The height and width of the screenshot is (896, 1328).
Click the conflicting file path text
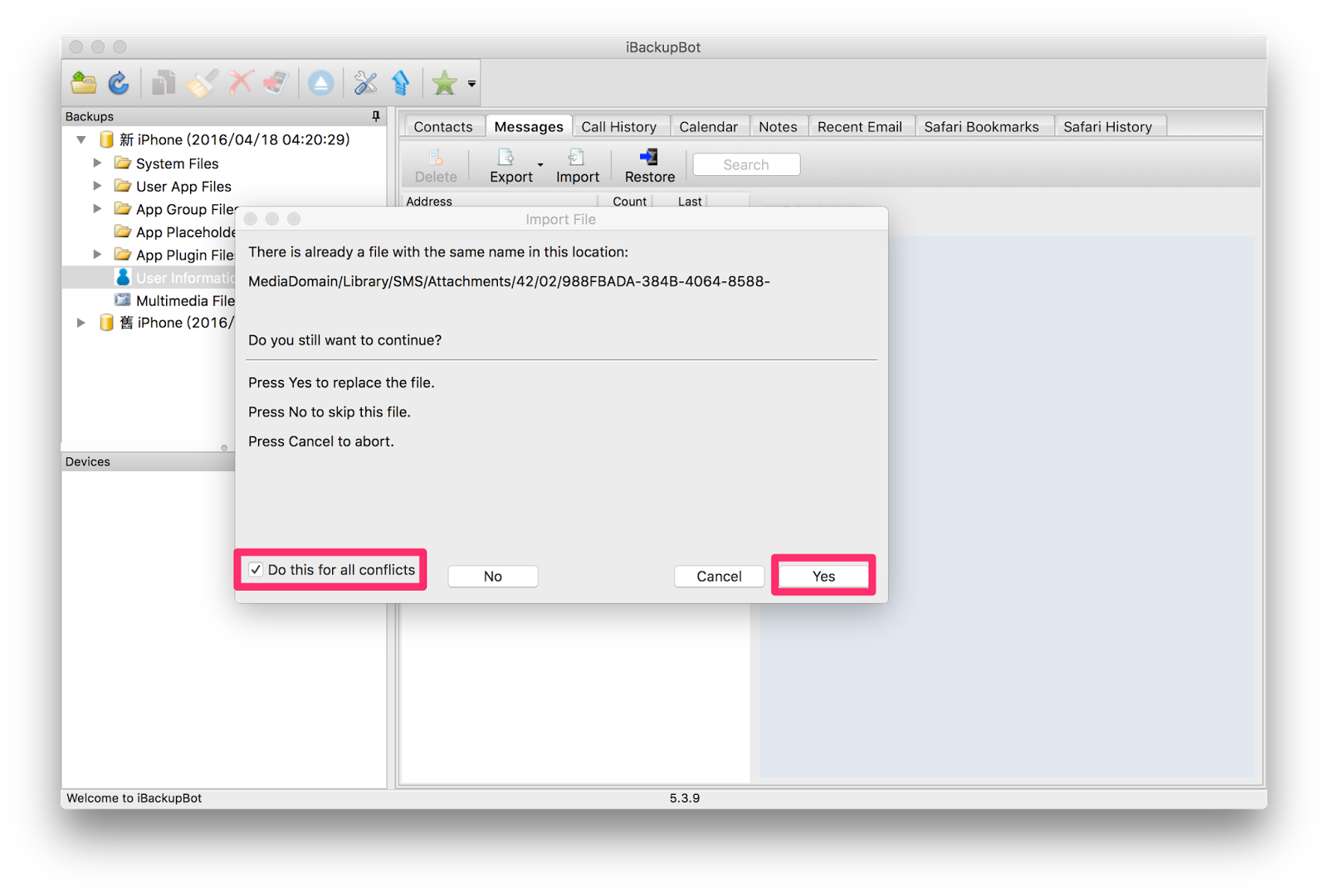tap(509, 282)
